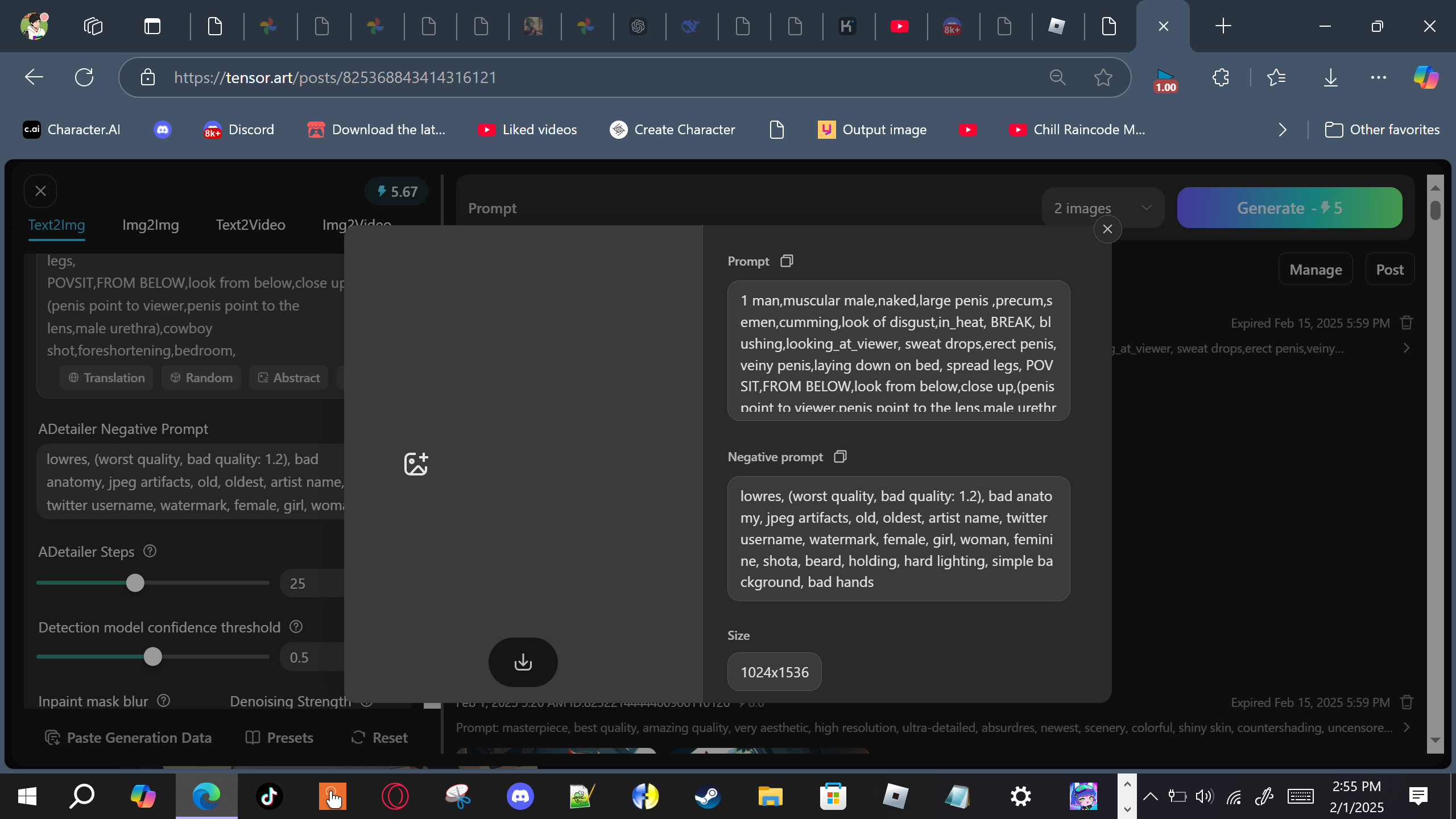Switch to the Img2Img tab
This screenshot has height=819, width=1456.
(150, 225)
